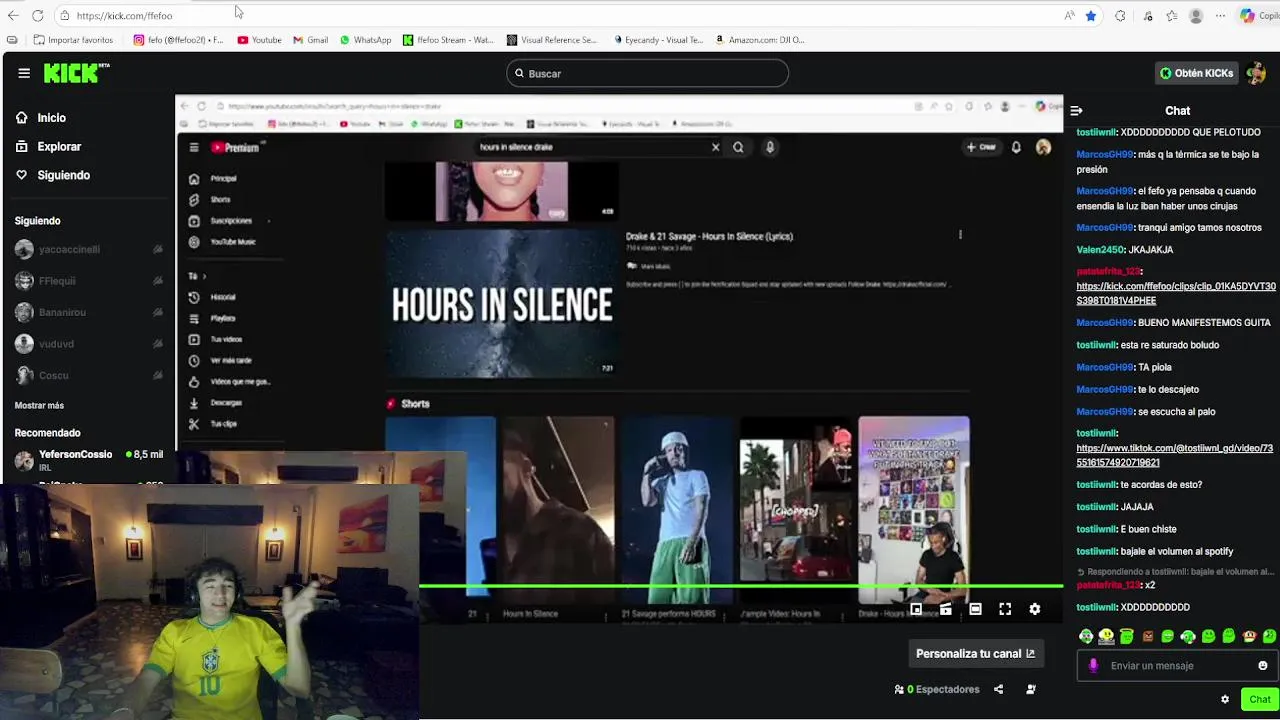Open FFlequii followed channel
This screenshot has height=720, width=1280.
[x=88, y=281]
